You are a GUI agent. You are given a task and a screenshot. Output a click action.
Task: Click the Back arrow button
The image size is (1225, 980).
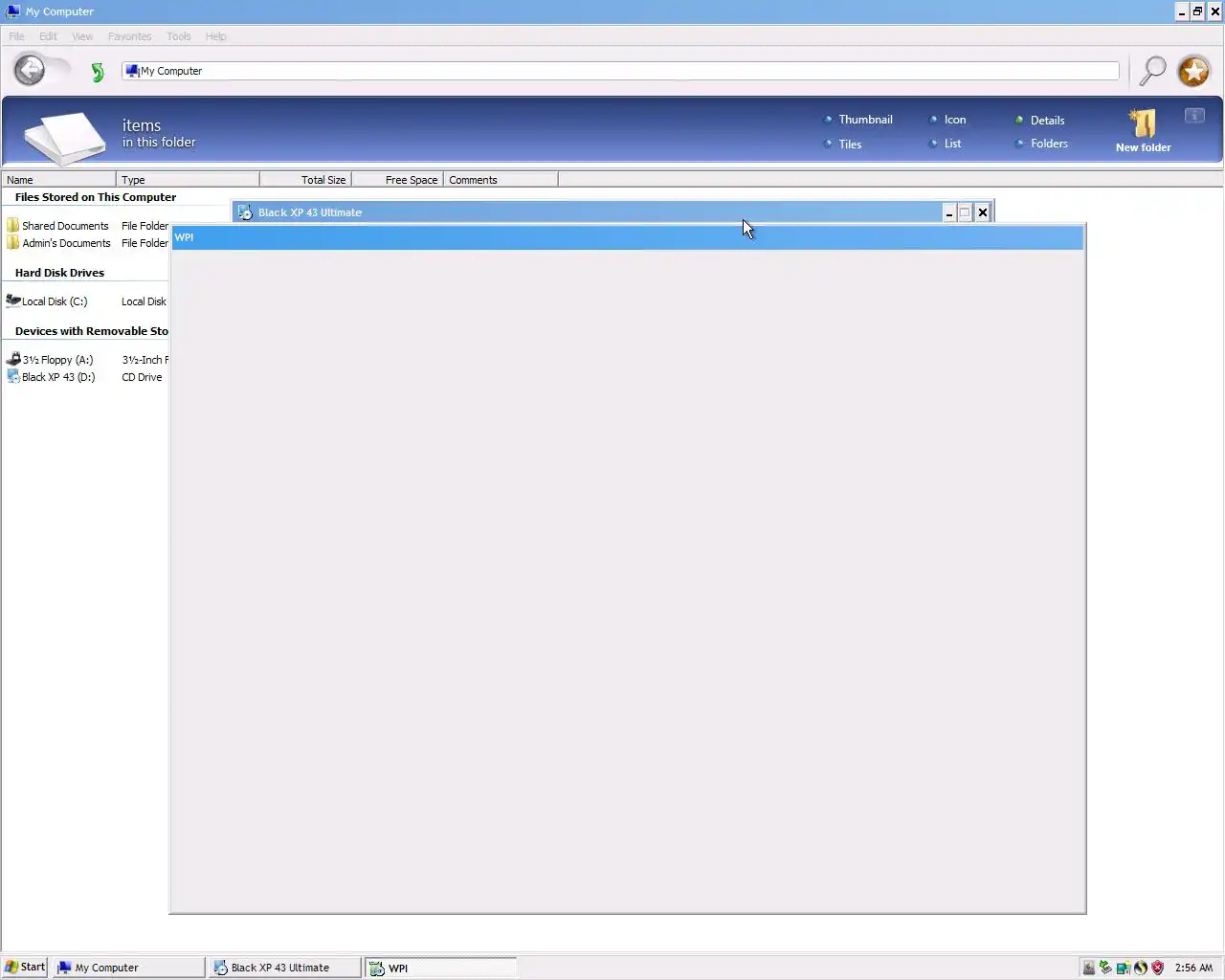[x=30, y=70]
